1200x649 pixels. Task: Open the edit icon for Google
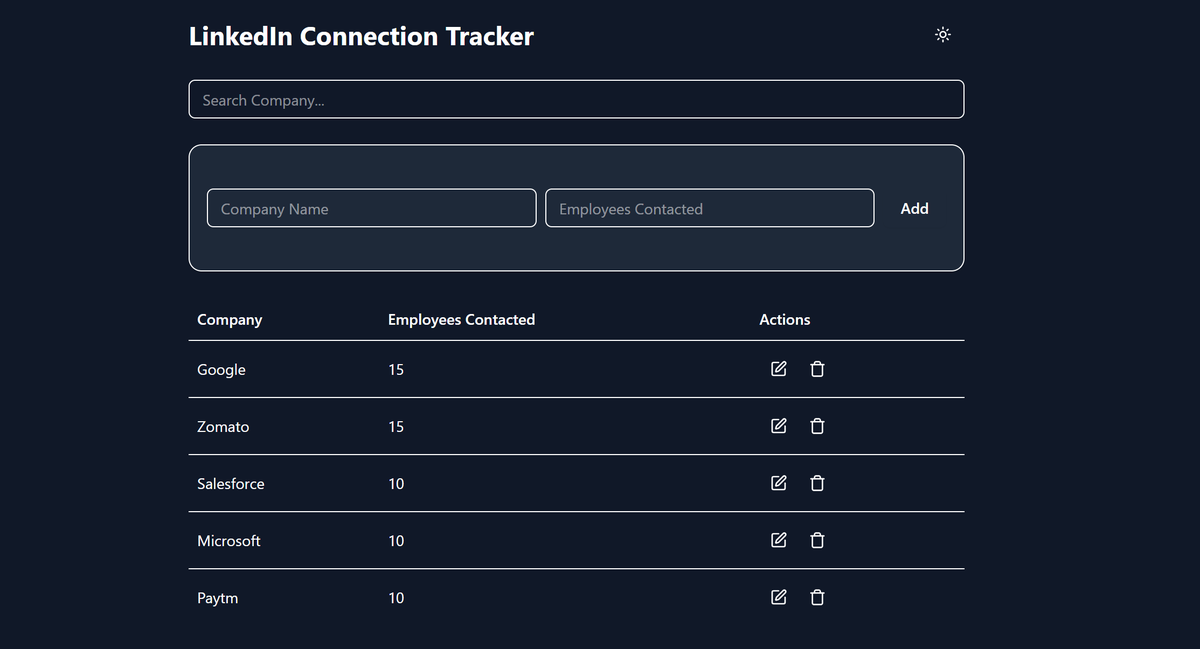click(778, 369)
